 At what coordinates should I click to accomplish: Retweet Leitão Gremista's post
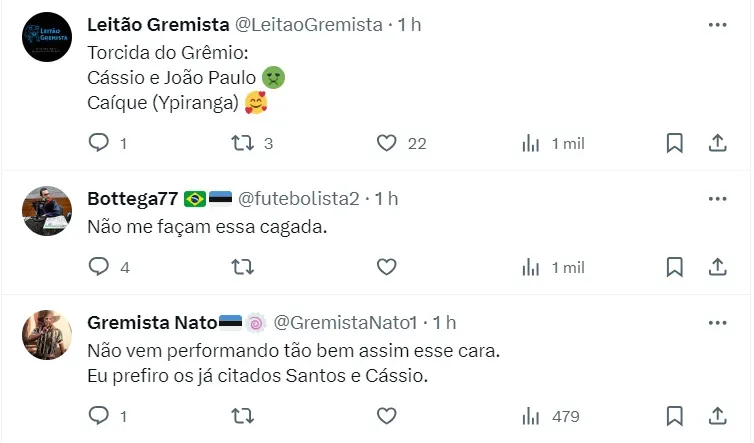coord(242,143)
